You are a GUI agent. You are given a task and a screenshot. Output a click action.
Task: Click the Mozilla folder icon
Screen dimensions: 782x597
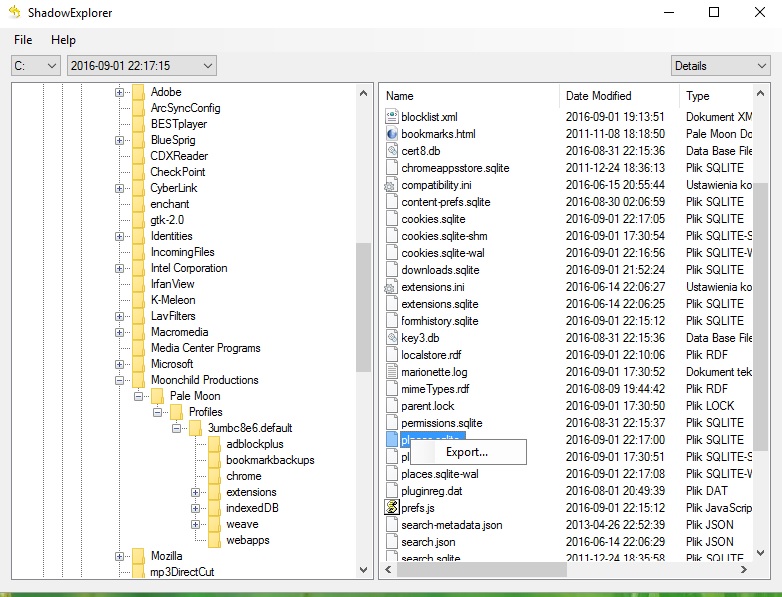[x=139, y=556]
